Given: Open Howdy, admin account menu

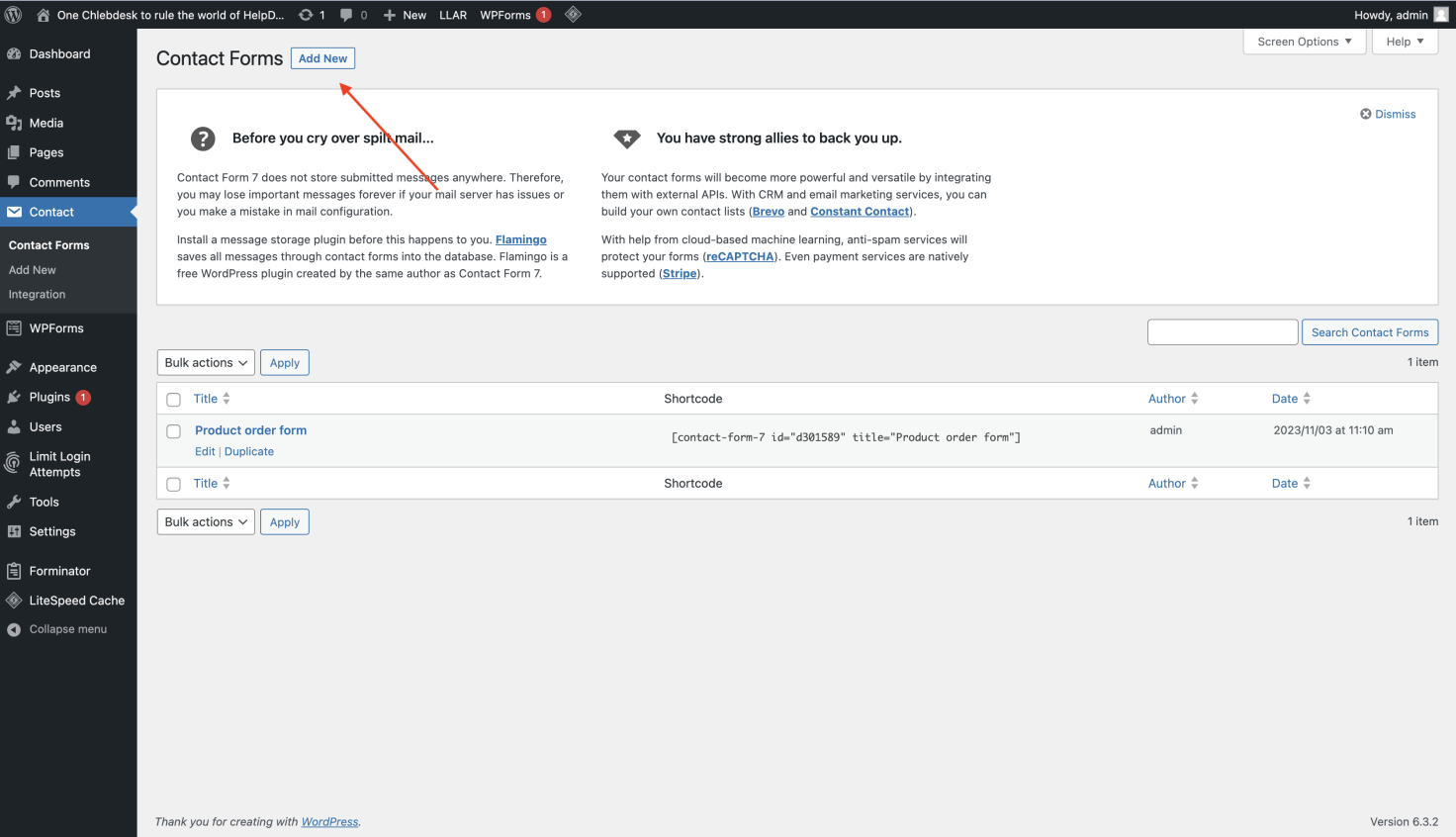Looking at the screenshot, I should [x=1401, y=15].
